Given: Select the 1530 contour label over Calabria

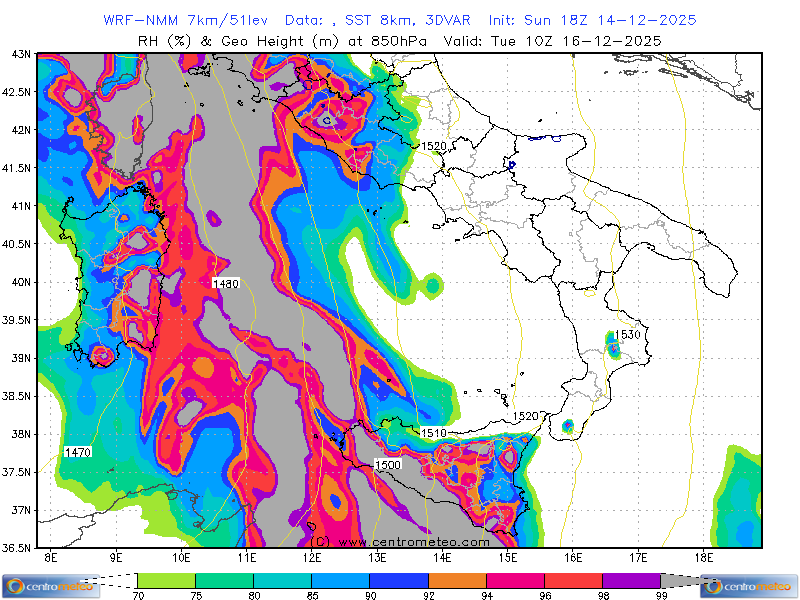Looking at the screenshot, I should [x=627, y=334].
